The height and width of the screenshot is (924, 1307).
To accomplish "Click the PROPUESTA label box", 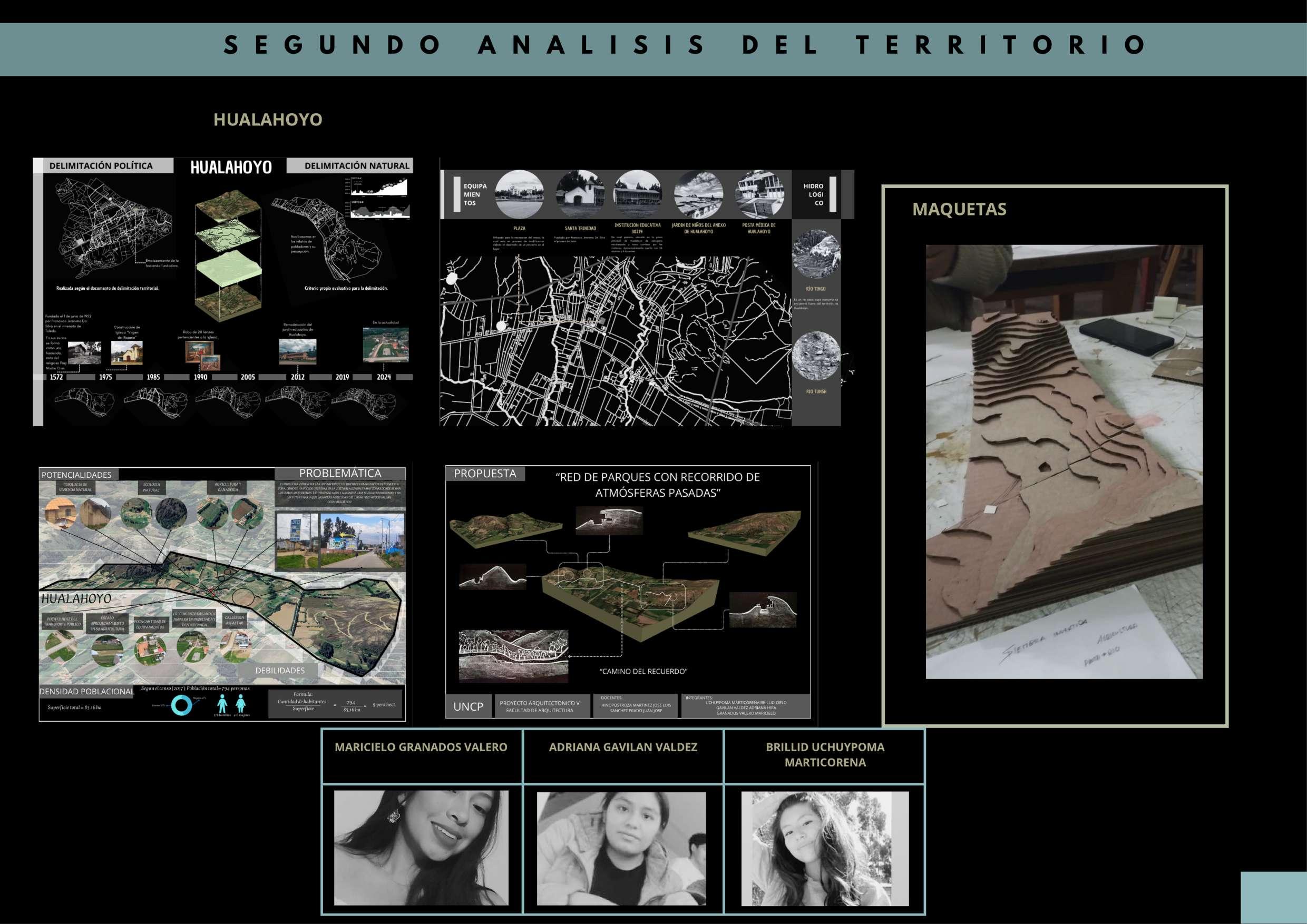I will pyautogui.click(x=484, y=474).
